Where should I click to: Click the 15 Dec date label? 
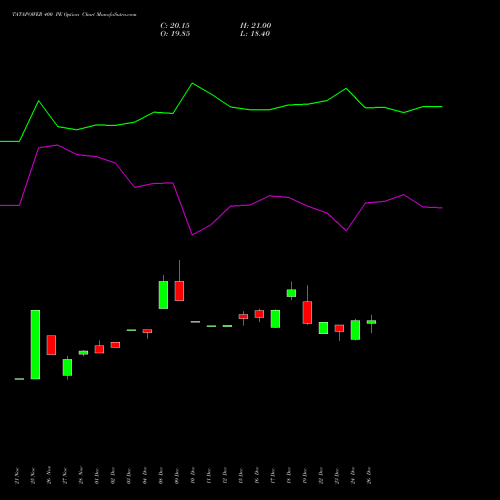[241, 475]
